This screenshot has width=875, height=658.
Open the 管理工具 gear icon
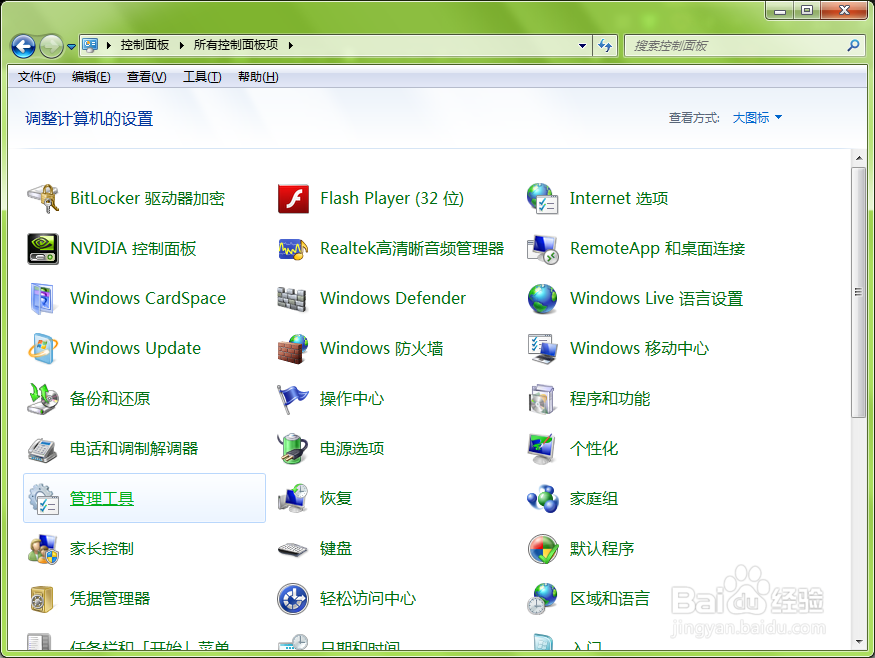click(44, 499)
